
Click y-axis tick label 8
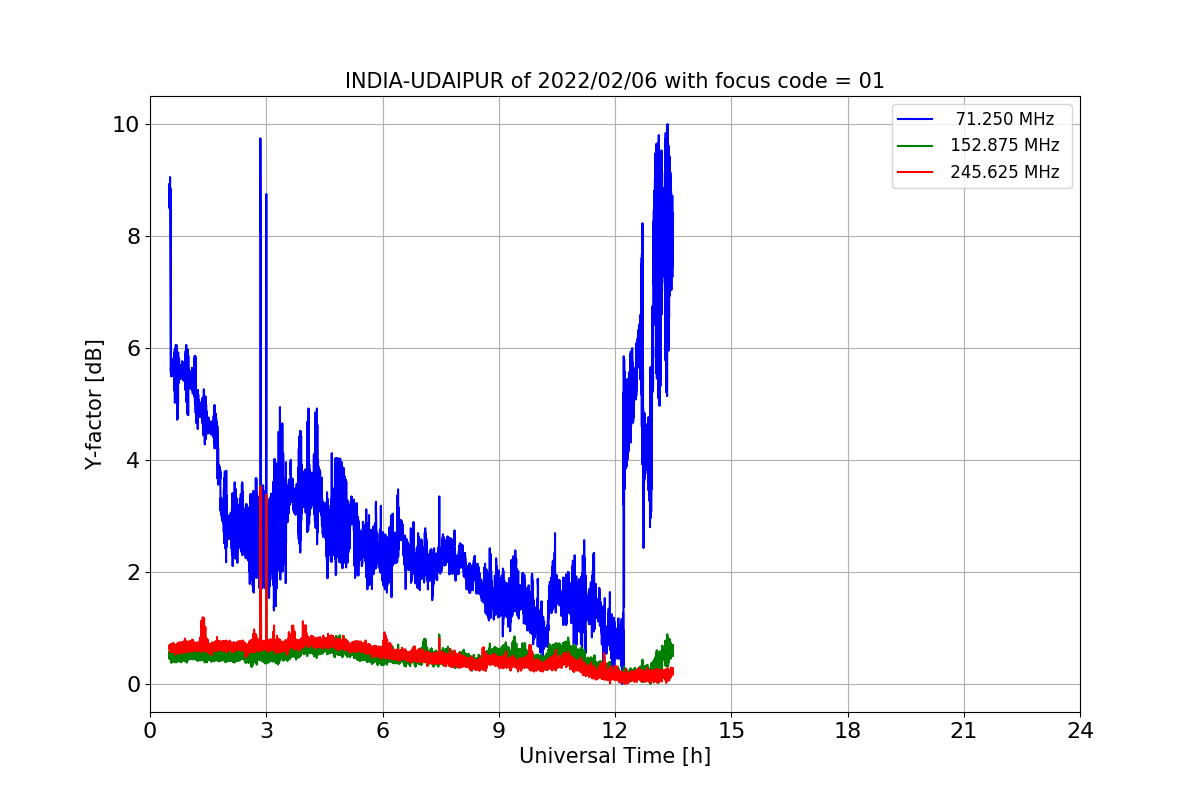(131, 236)
